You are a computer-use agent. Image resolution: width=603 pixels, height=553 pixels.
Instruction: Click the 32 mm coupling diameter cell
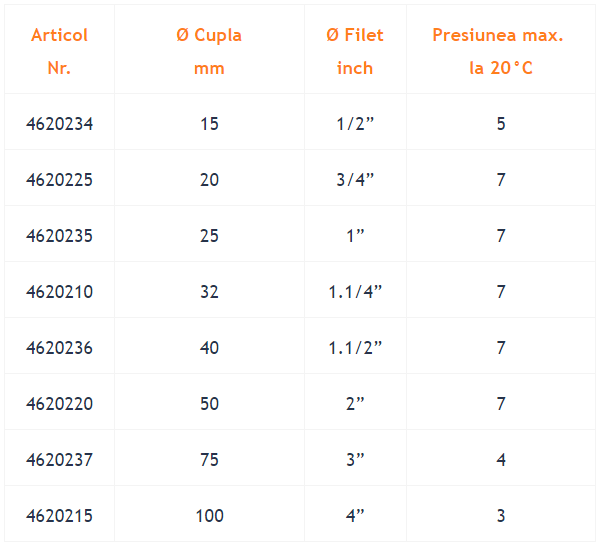click(209, 291)
